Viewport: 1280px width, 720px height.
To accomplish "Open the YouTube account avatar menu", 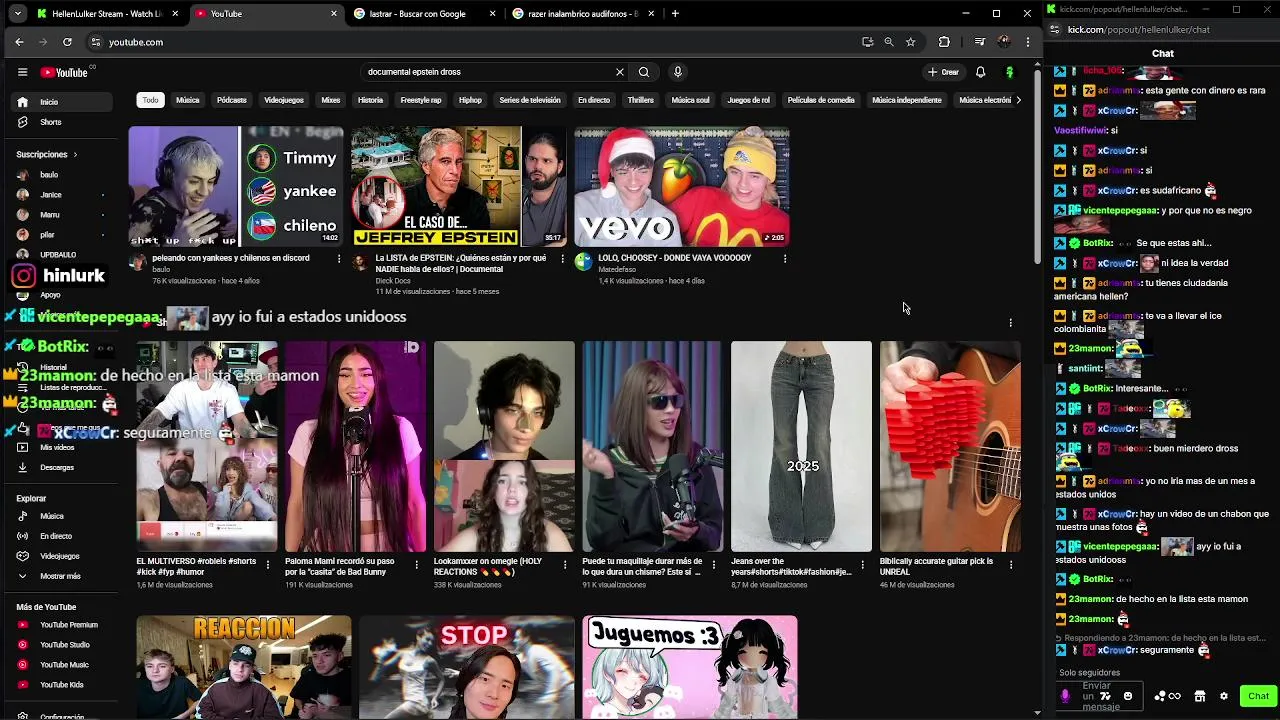I will pos(1009,72).
